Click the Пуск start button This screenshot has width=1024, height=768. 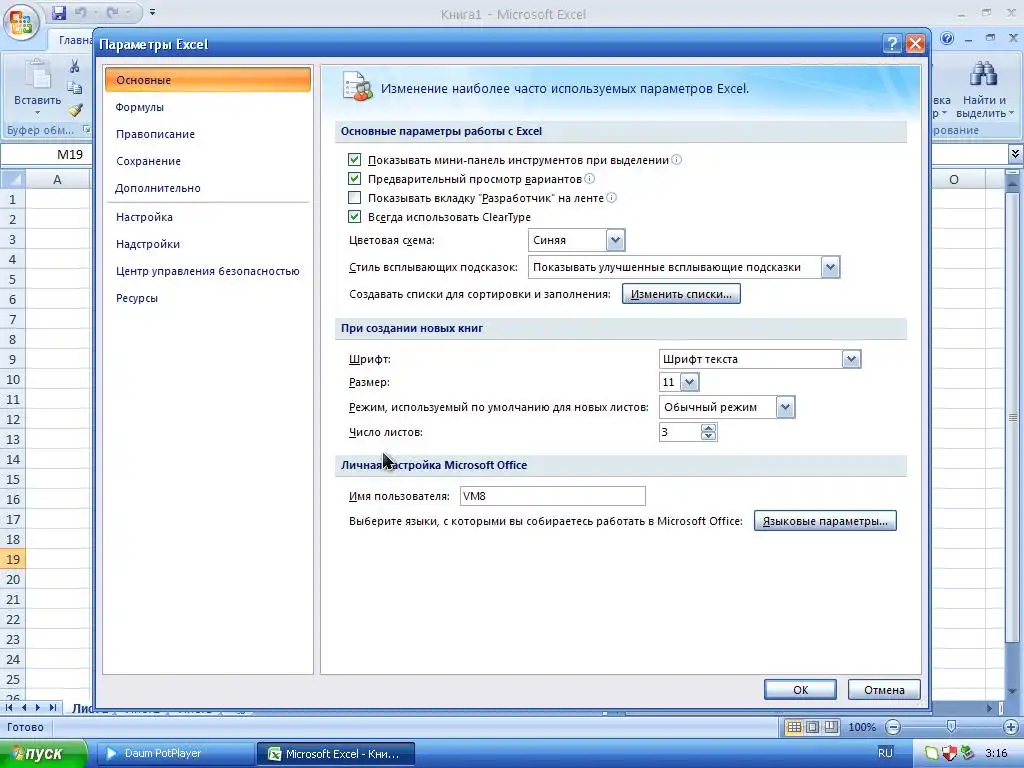point(43,754)
